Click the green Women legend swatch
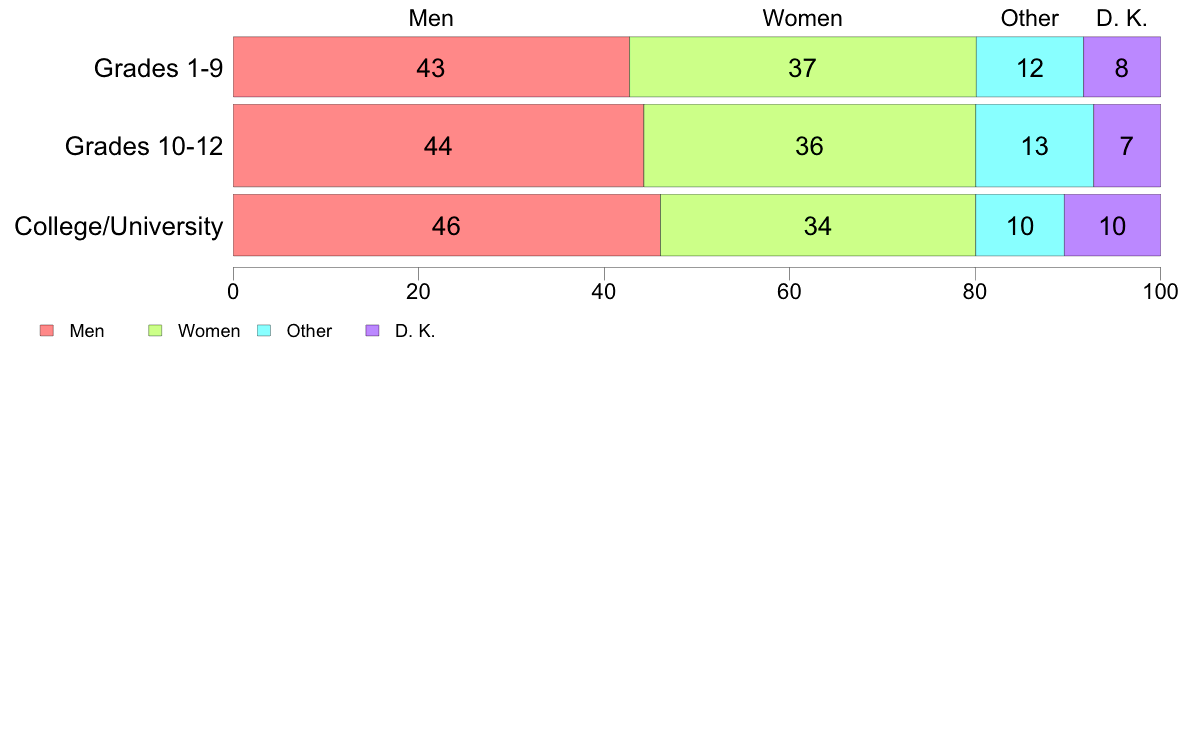The width and height of the screenshot is (1188, 736). tap(155, 330)
